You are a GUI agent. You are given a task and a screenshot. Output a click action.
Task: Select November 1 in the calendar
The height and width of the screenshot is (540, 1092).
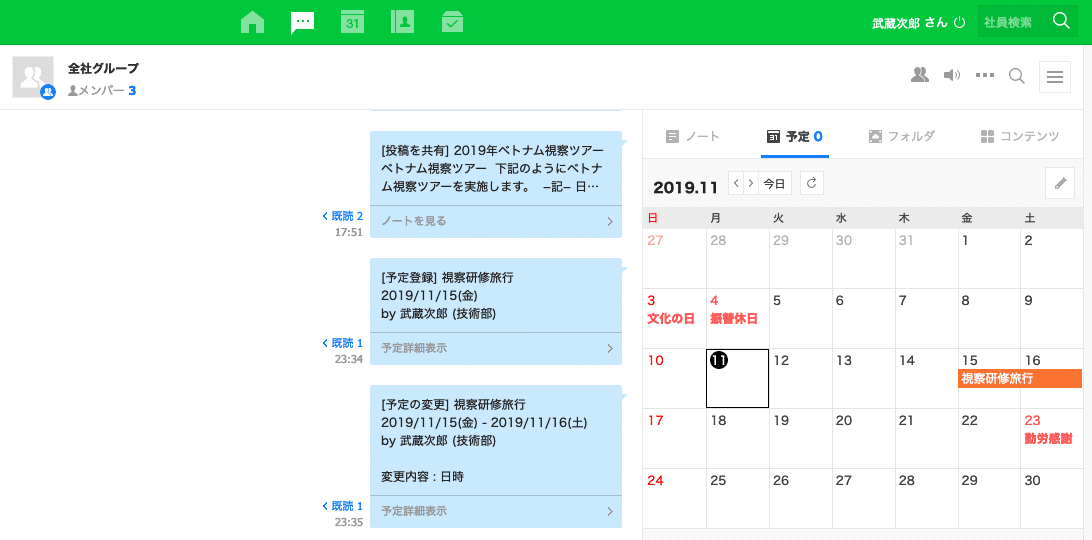pos(989,259)
